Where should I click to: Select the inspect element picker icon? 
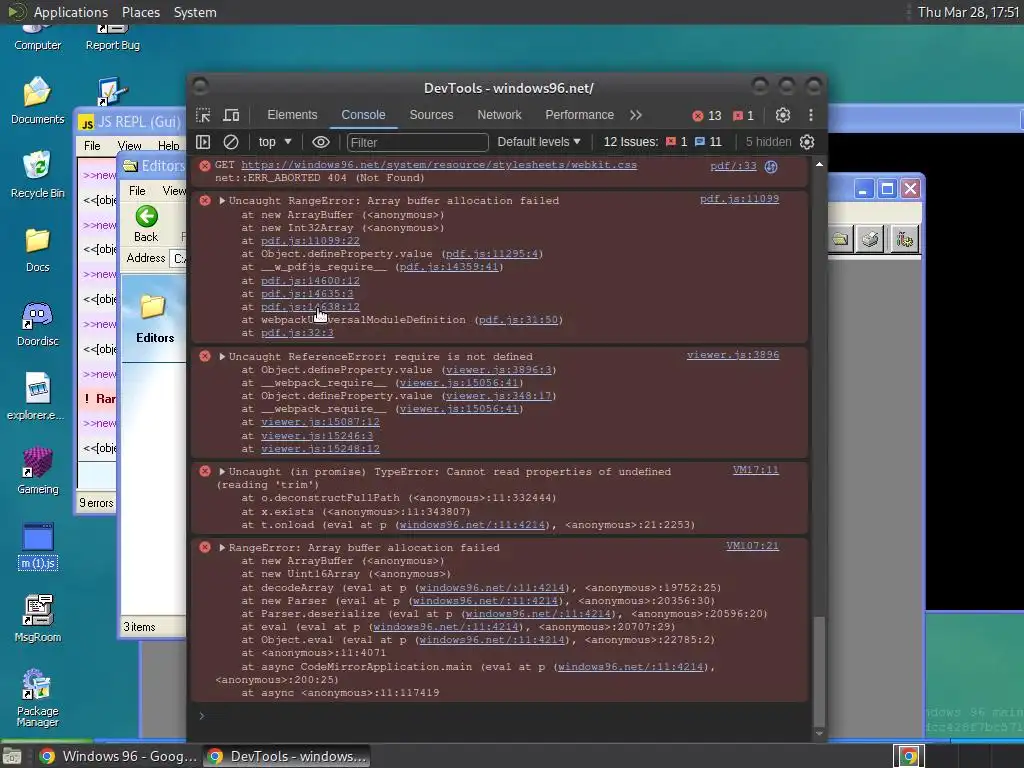pos(203,116)
